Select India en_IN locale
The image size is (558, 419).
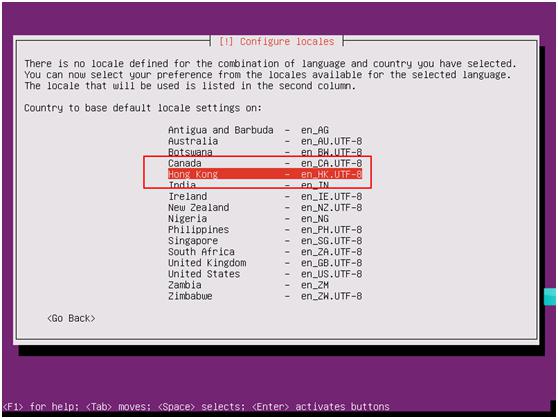point(265,185)
